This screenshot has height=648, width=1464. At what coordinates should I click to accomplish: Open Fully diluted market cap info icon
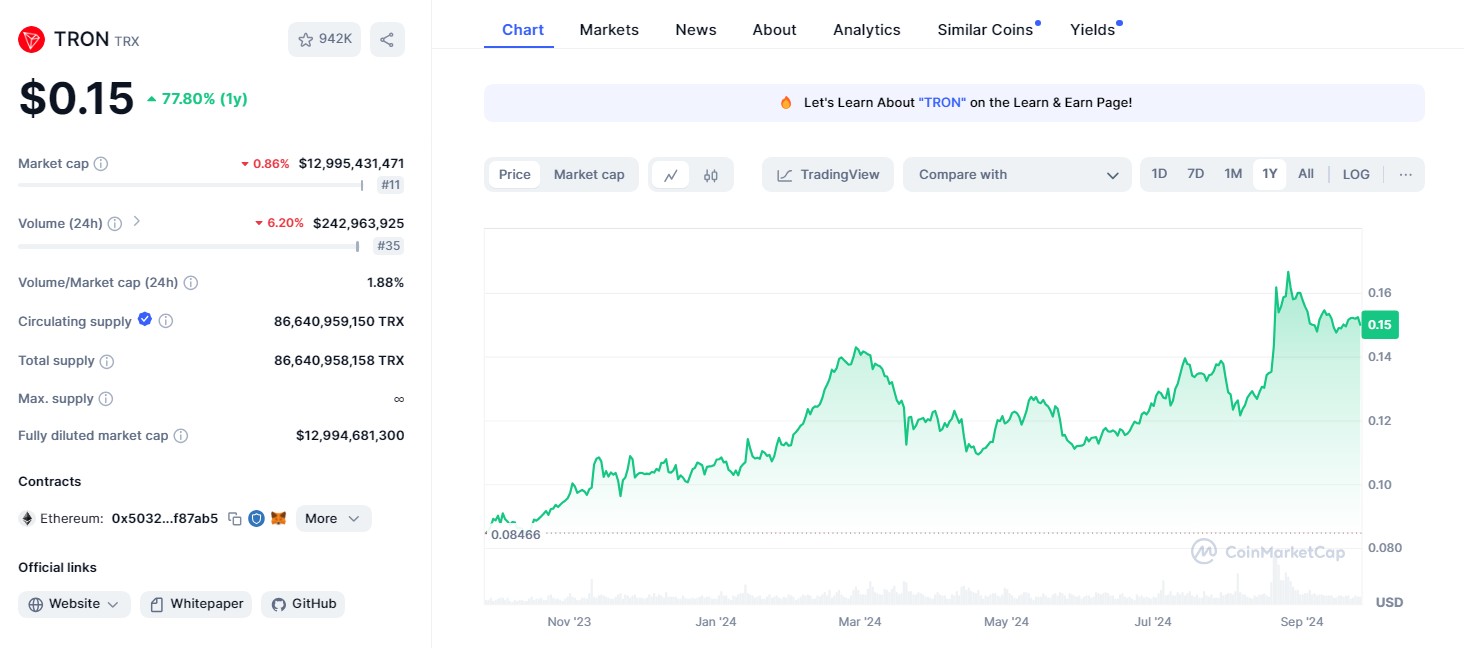pos(181,436)
